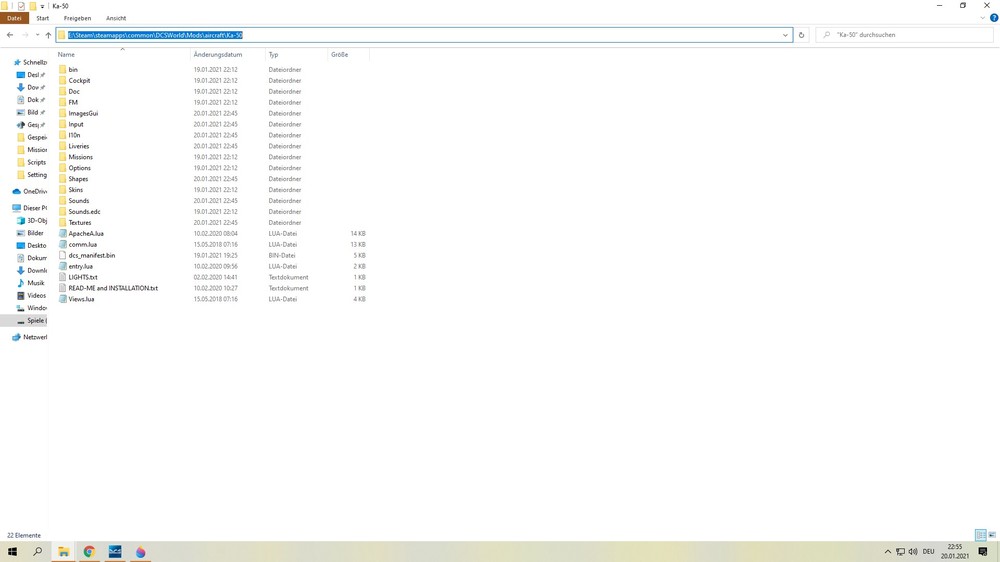1000x562 pixels.
Task: Open the blue Help question-mark icon
Action: coord(994,18)
